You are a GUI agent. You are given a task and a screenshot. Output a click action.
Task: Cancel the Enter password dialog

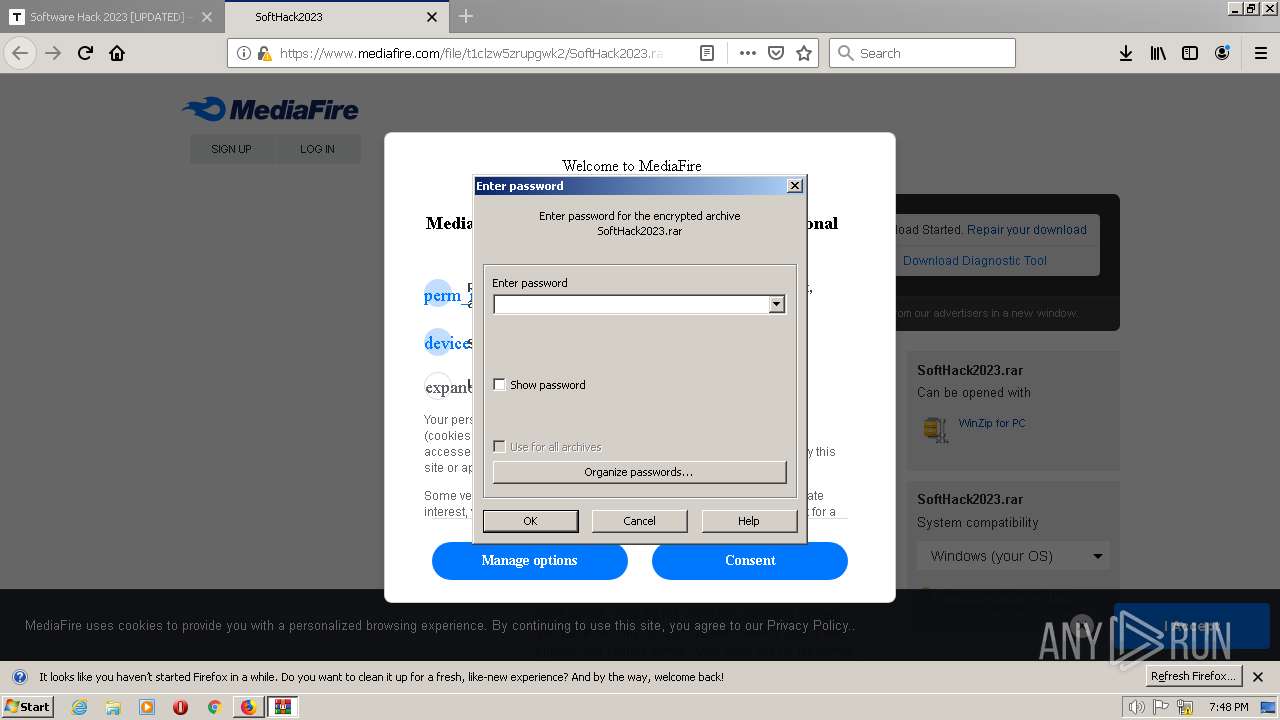click(x=639, y=521)
